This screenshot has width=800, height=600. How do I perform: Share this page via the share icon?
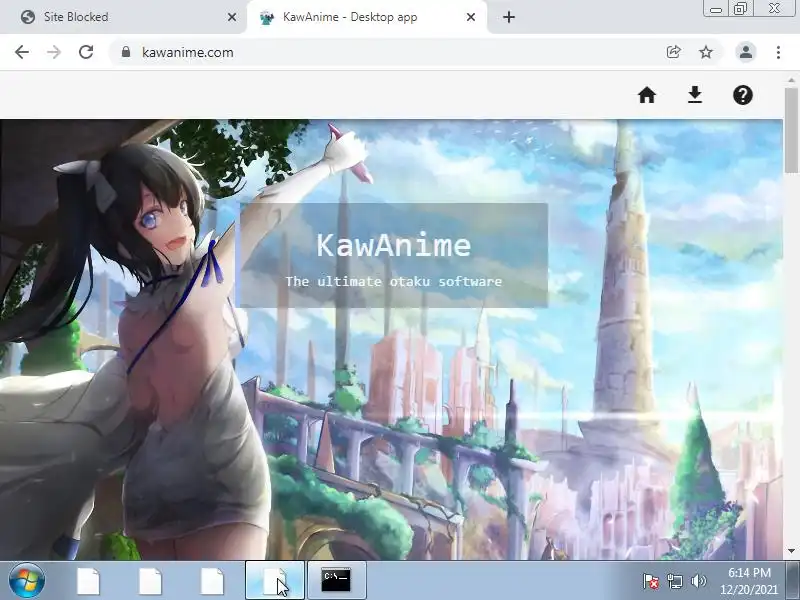(x=673, y=52)
